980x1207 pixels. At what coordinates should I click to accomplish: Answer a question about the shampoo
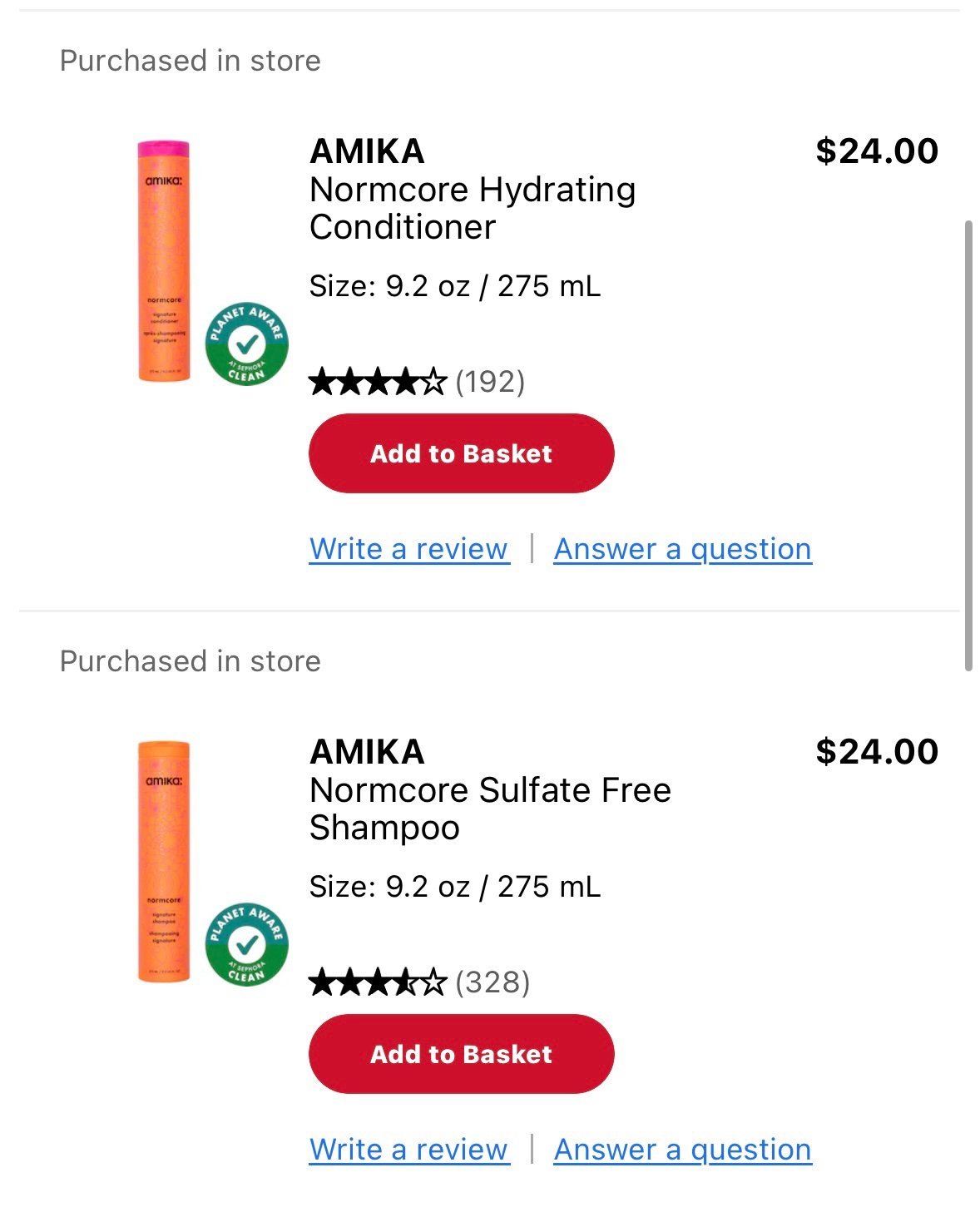coord(683,1150)
